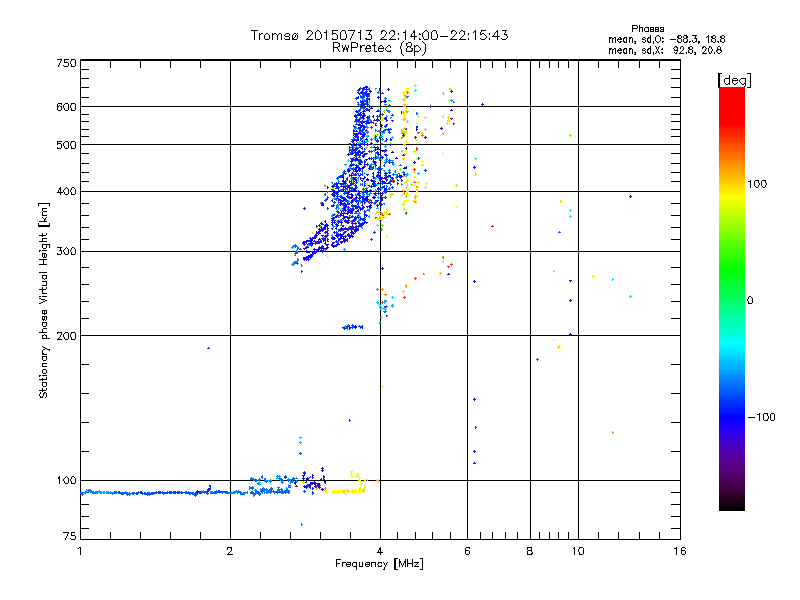Click the 'Phases' header text
Viewport: 800px width, 600px height.
click(x=647, y=29)
